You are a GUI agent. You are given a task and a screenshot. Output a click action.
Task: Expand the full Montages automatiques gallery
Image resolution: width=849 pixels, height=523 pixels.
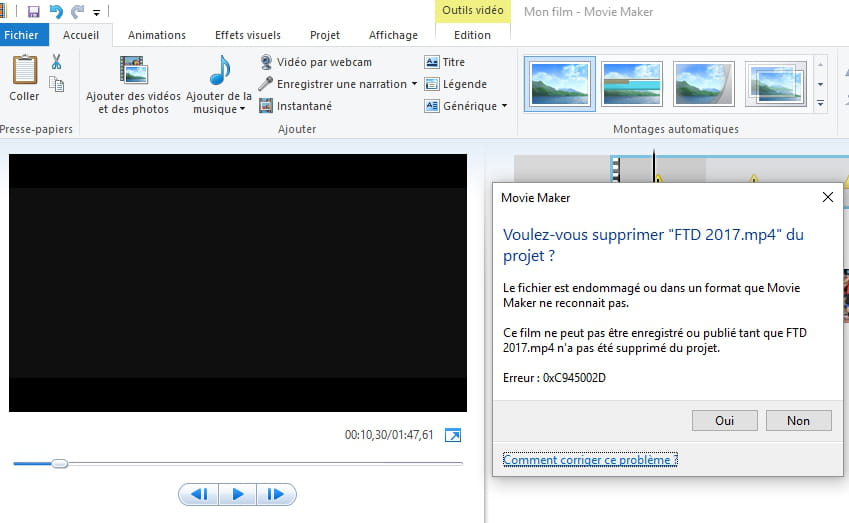pos(820,103)
